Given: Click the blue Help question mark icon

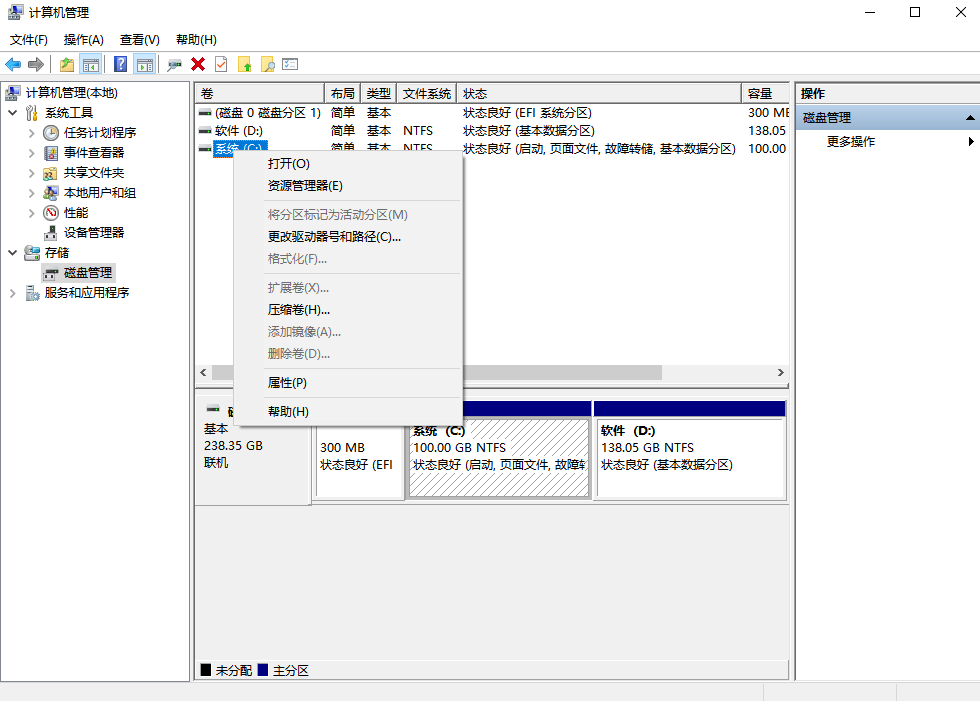Looking at the screenshot, I should (x=120, y=64).
